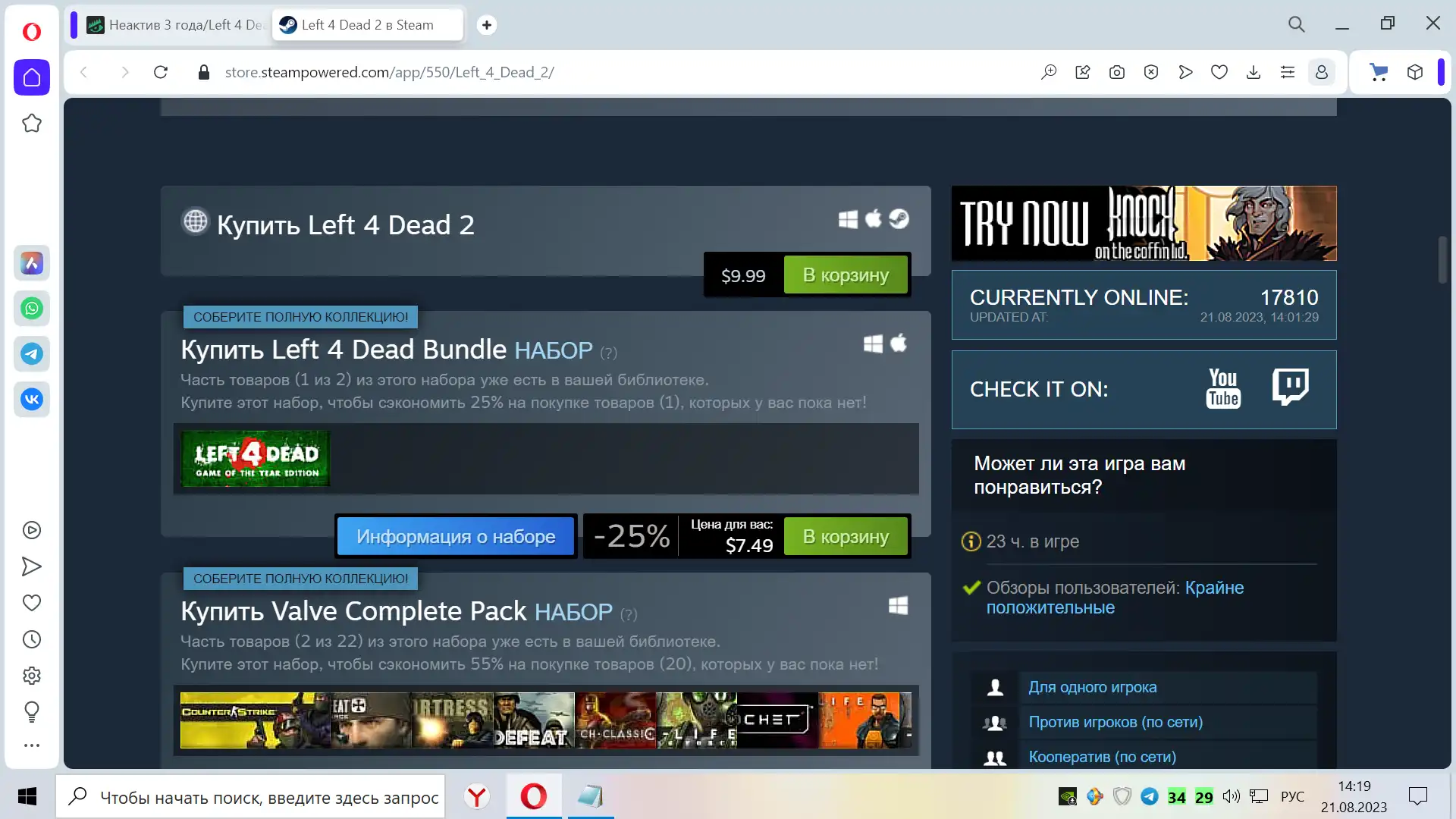
Task: Add Left 4 Dead Bundle to cart for $7.49
Action: [846, 537]
